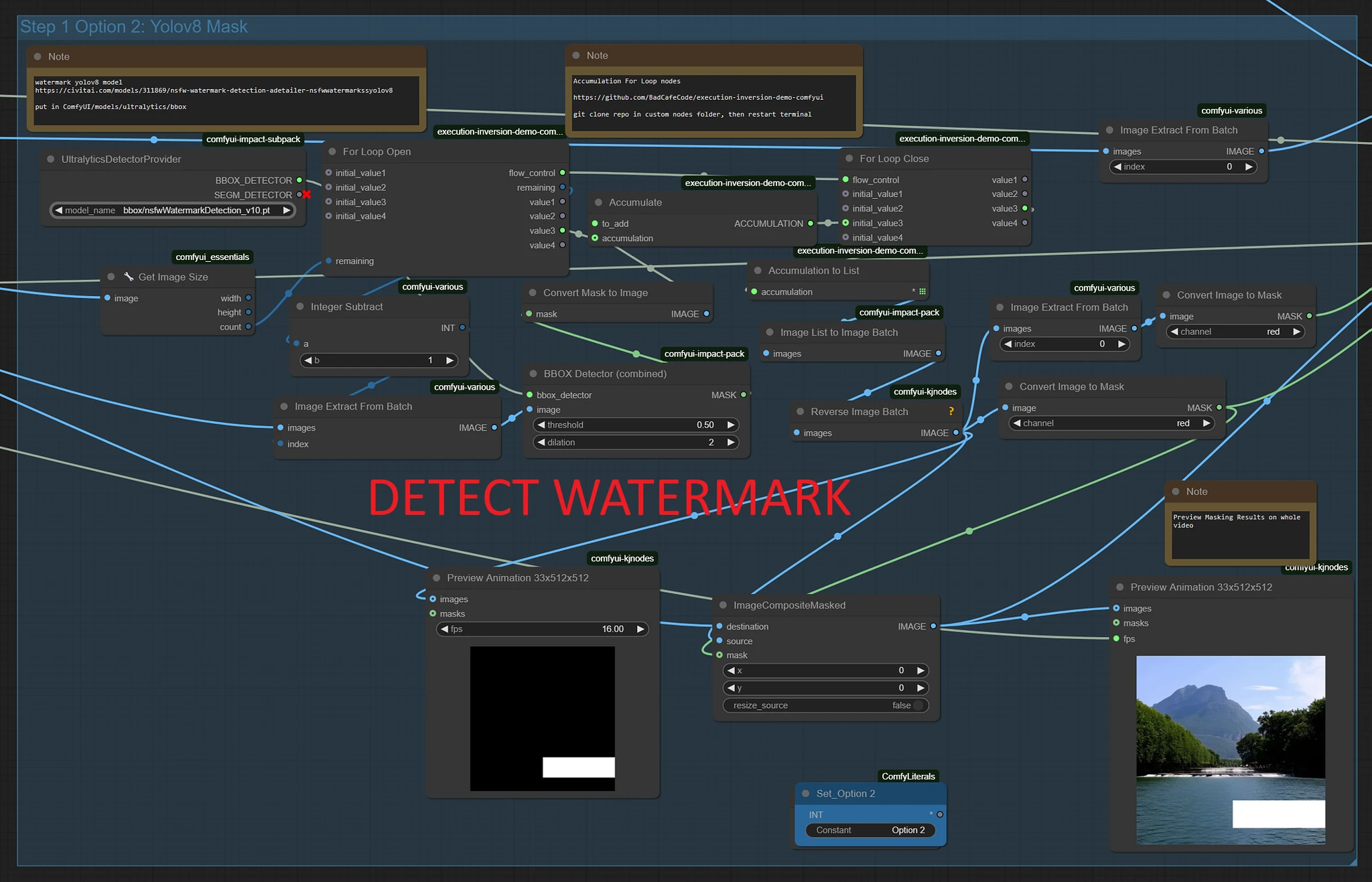Collapse the ImageCompositeMasked node dot
The image size is (1372, 882).
(723, 605)
